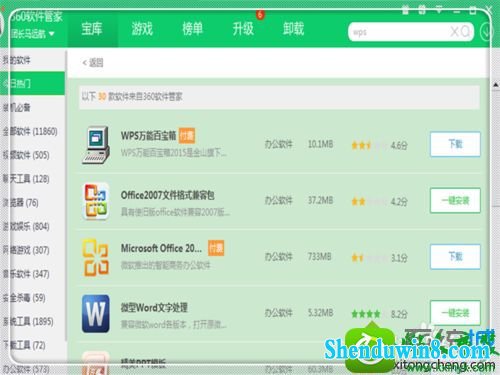Screen dimensions: 500x375
Task: Select 装机必备 in the sidebar
Action: point(17,107)
